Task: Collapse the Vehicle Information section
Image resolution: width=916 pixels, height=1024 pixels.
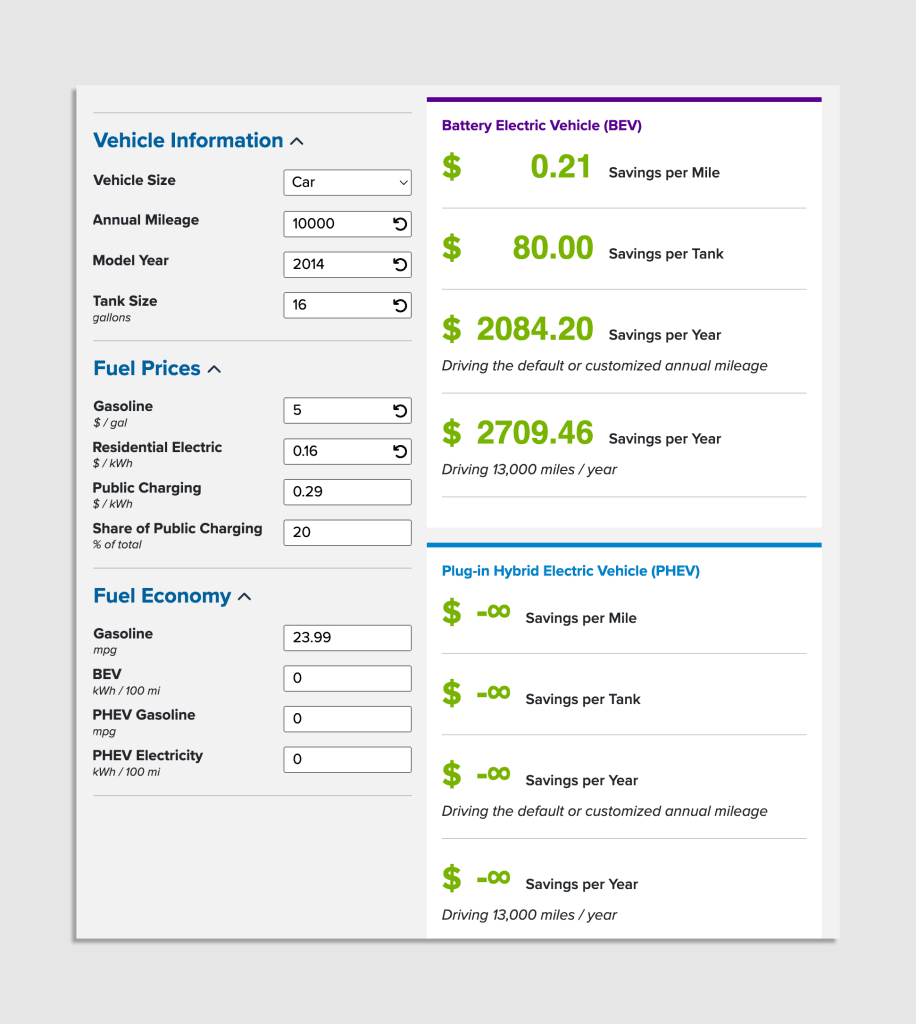Action: click(295, 141)
